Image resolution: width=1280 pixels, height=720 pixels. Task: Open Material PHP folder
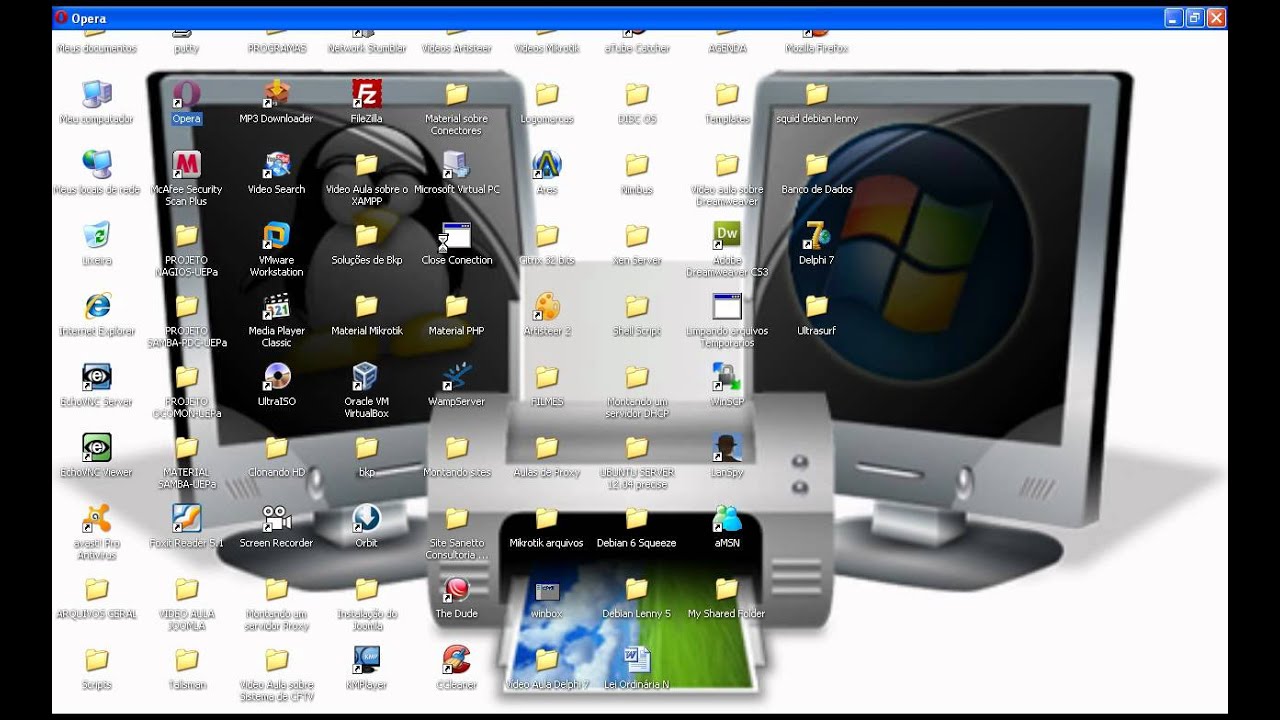coord(457,307)
